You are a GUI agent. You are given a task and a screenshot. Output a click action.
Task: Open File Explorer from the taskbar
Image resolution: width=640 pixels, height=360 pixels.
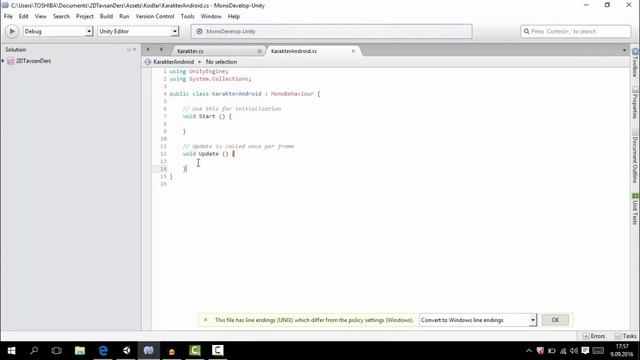point(80,351)
